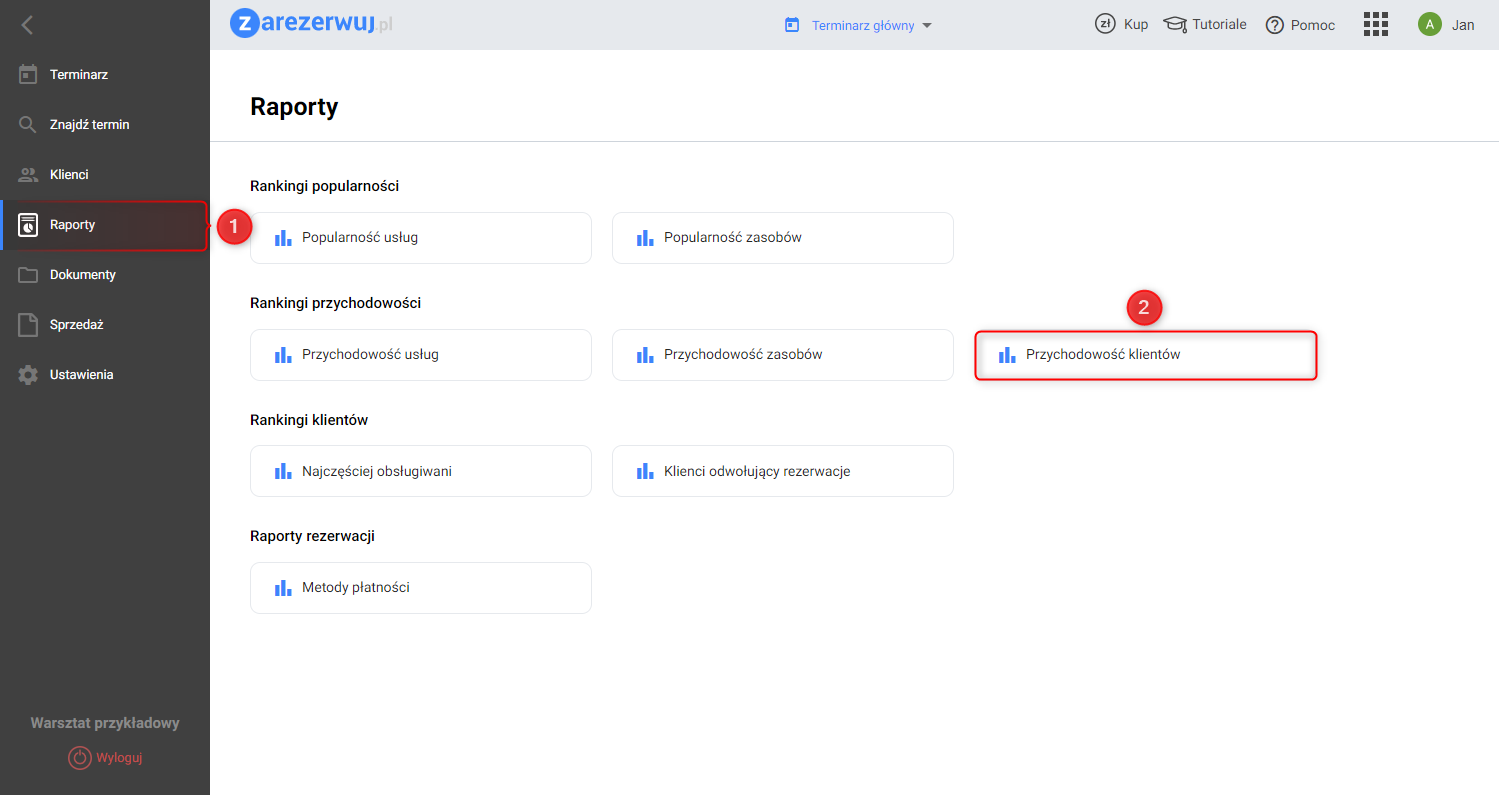Open Terminarz in the sidebar
This screenshot has height=795, width=1499.
pyautogui.click(x=79, y=75)
